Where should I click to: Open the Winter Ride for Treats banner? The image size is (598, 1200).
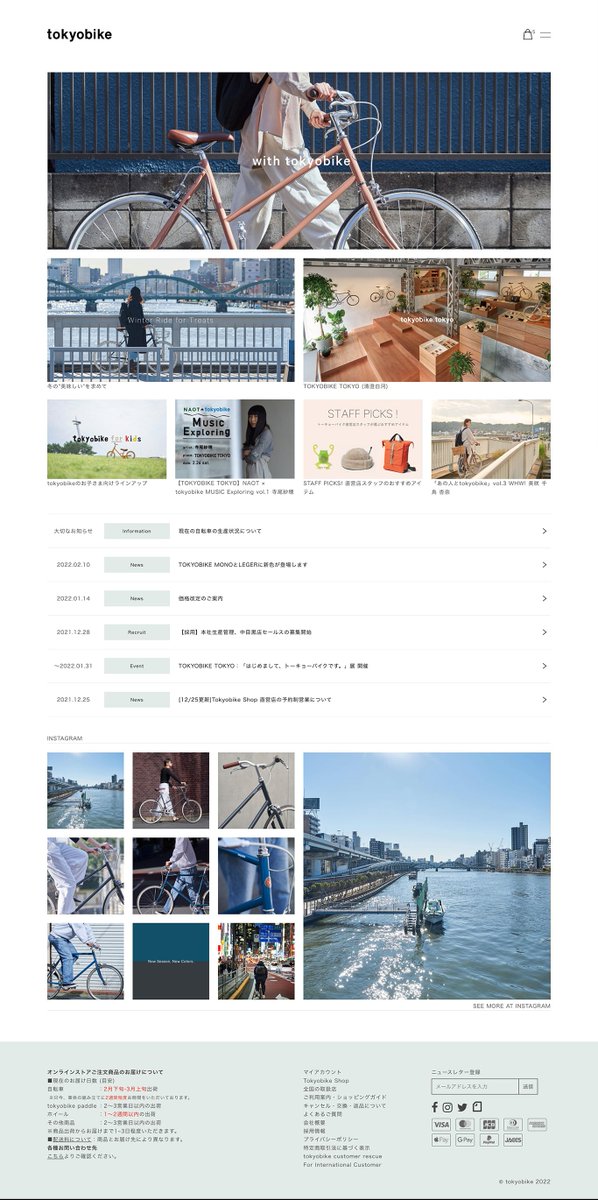171,320
